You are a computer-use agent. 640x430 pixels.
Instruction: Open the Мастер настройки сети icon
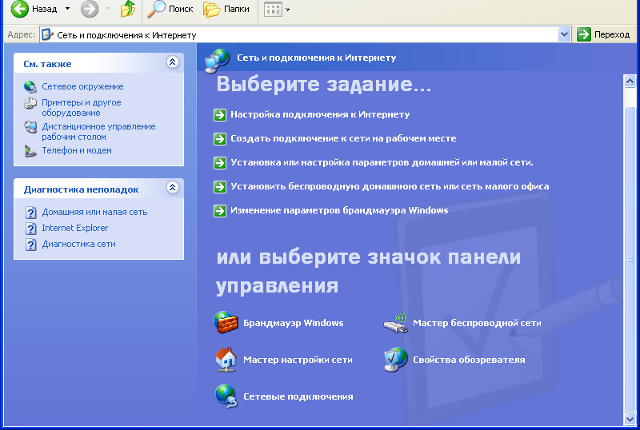(225, 359)
